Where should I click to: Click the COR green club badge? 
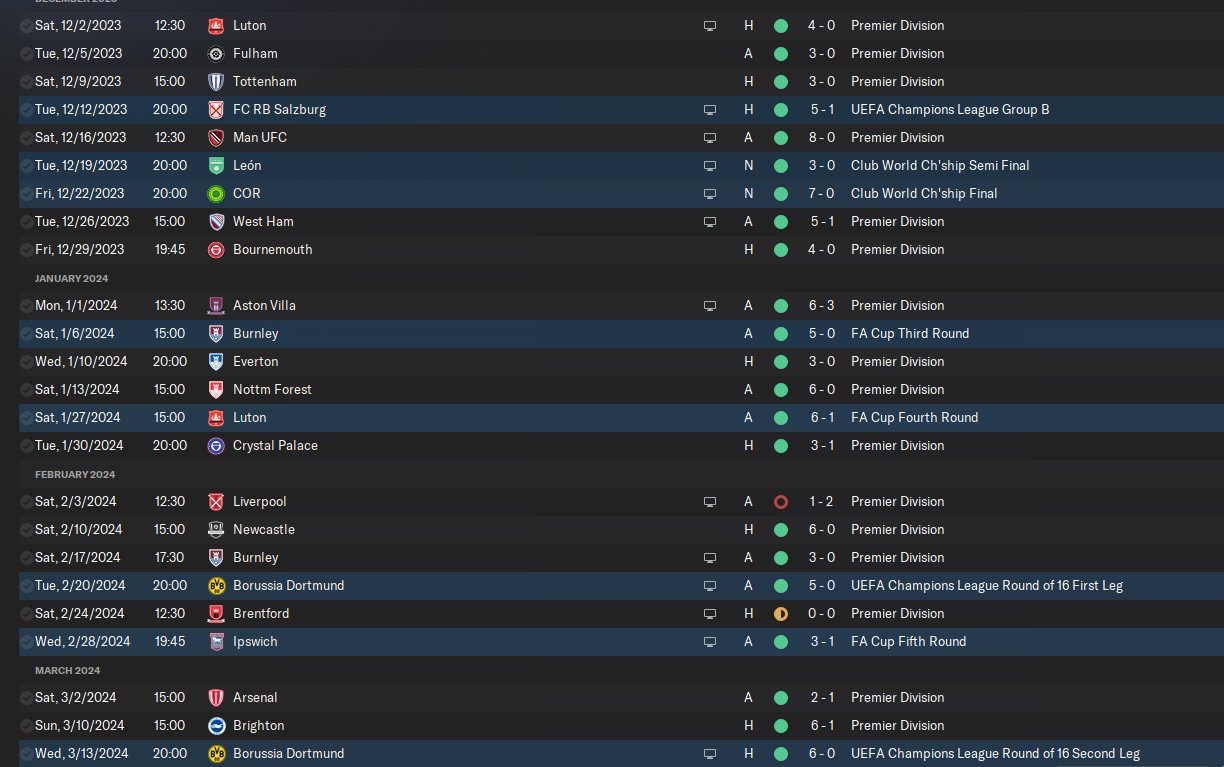[x=216, y=193]
